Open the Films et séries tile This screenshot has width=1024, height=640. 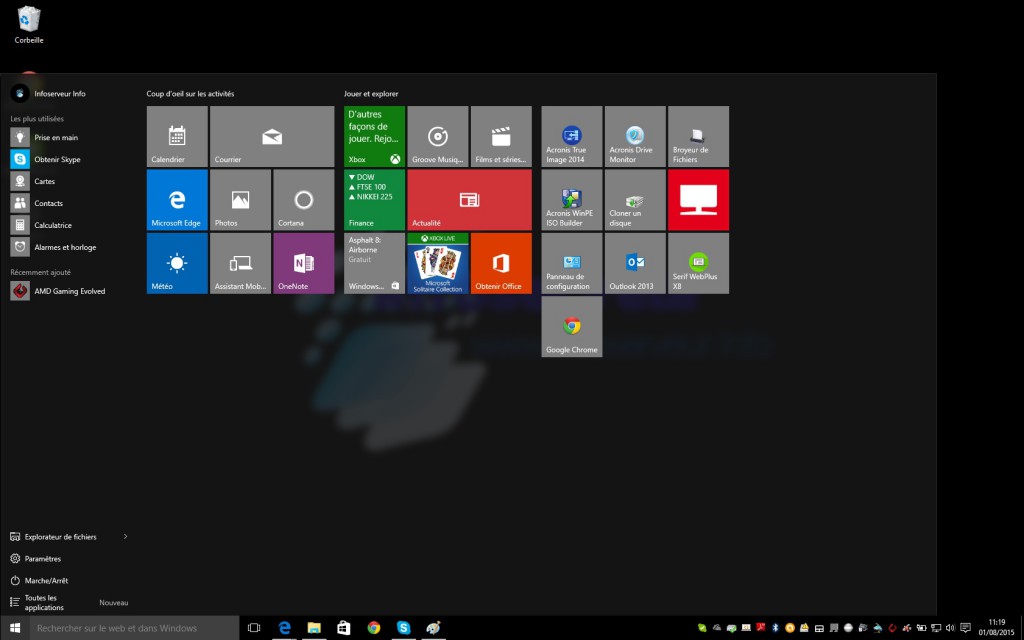coord(501,136)
